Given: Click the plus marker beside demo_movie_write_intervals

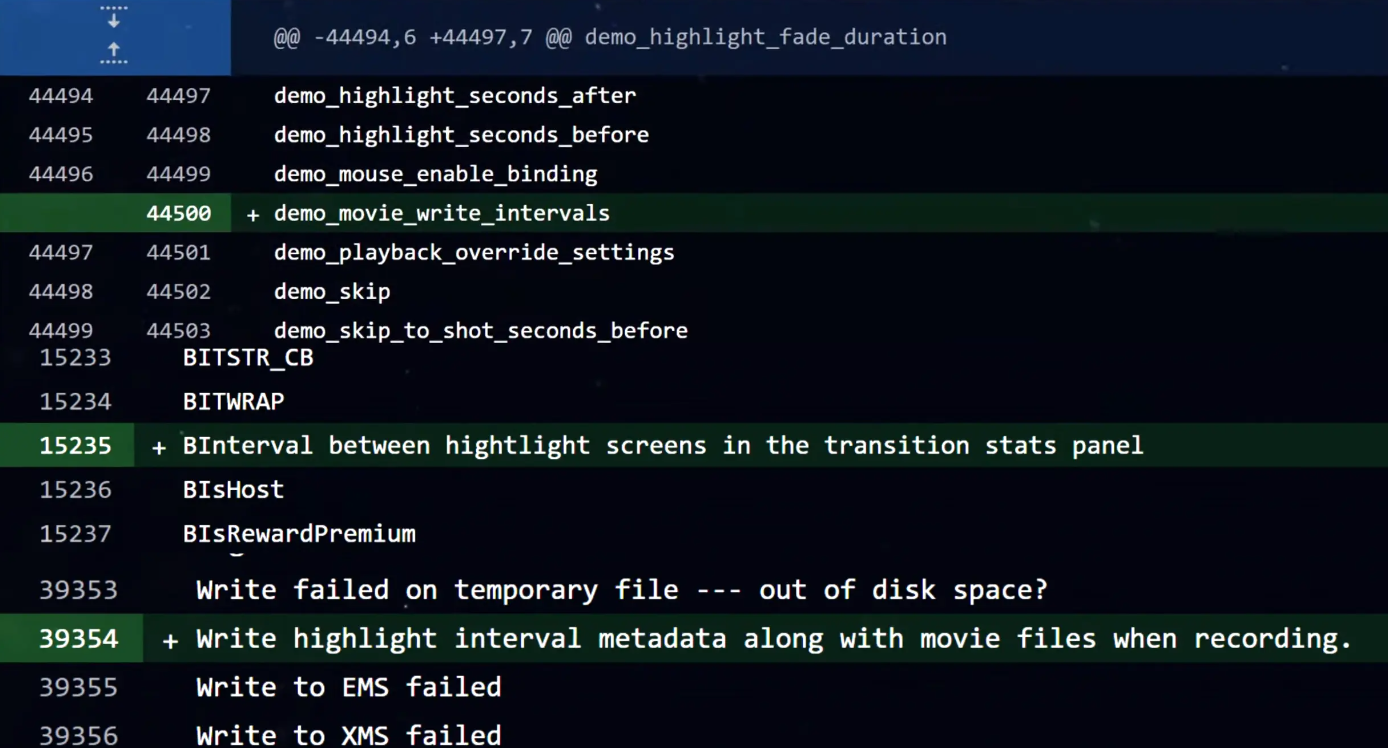Looking at the screenshot, I should (x=253, y=214).
